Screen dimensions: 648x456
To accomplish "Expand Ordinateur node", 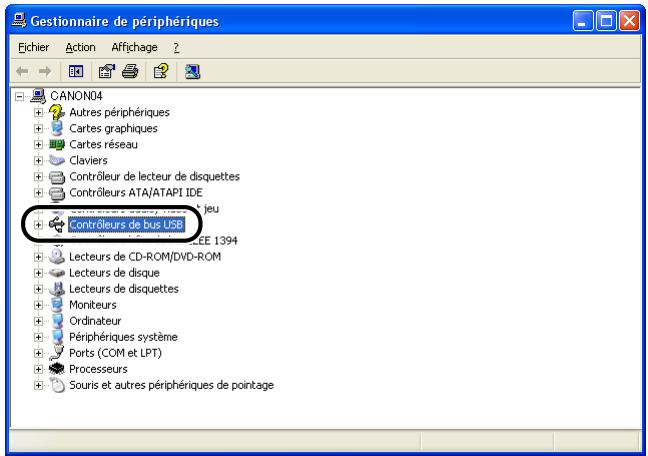I will [38, 321].
